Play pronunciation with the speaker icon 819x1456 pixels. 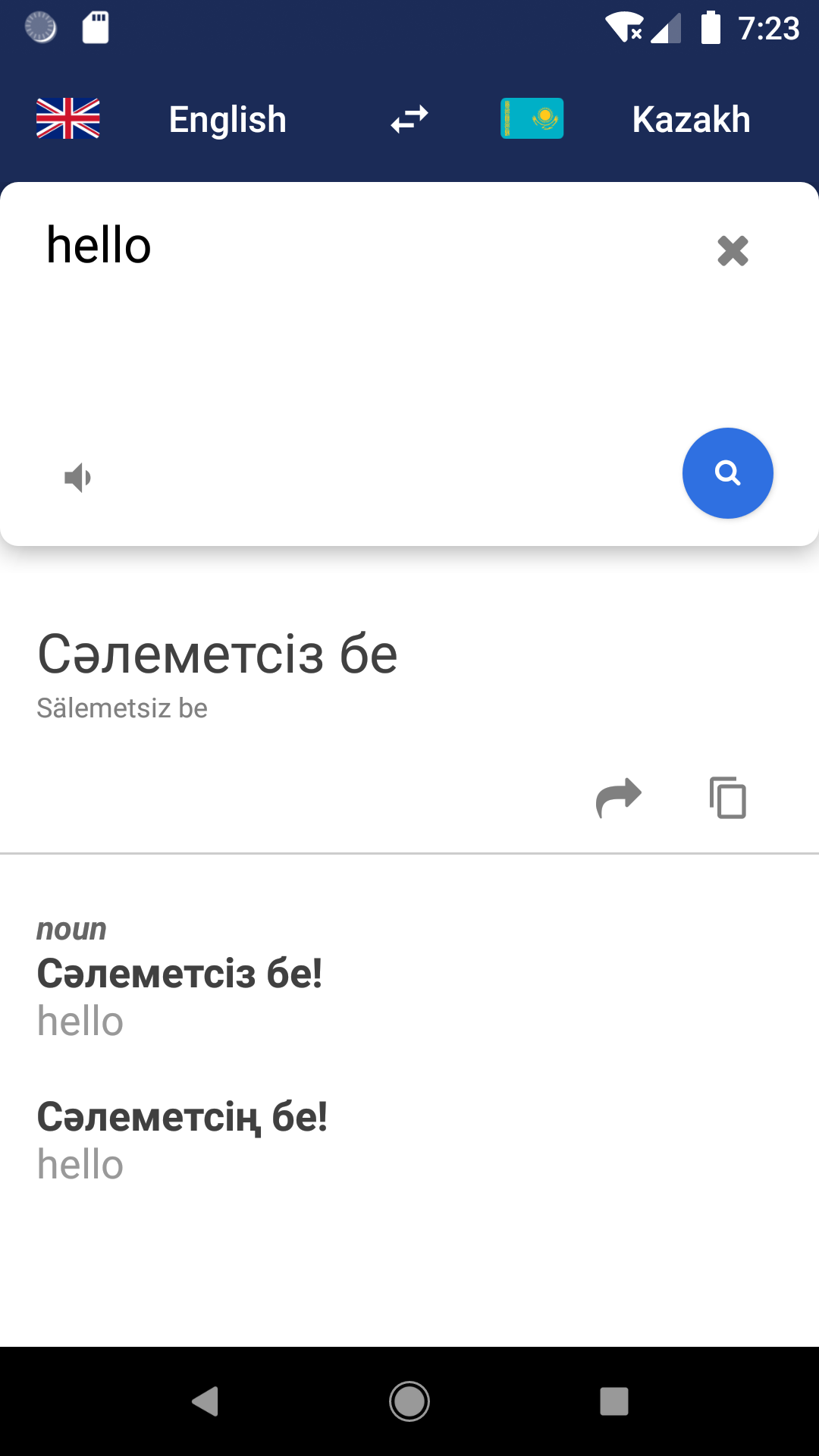(77, 478)
